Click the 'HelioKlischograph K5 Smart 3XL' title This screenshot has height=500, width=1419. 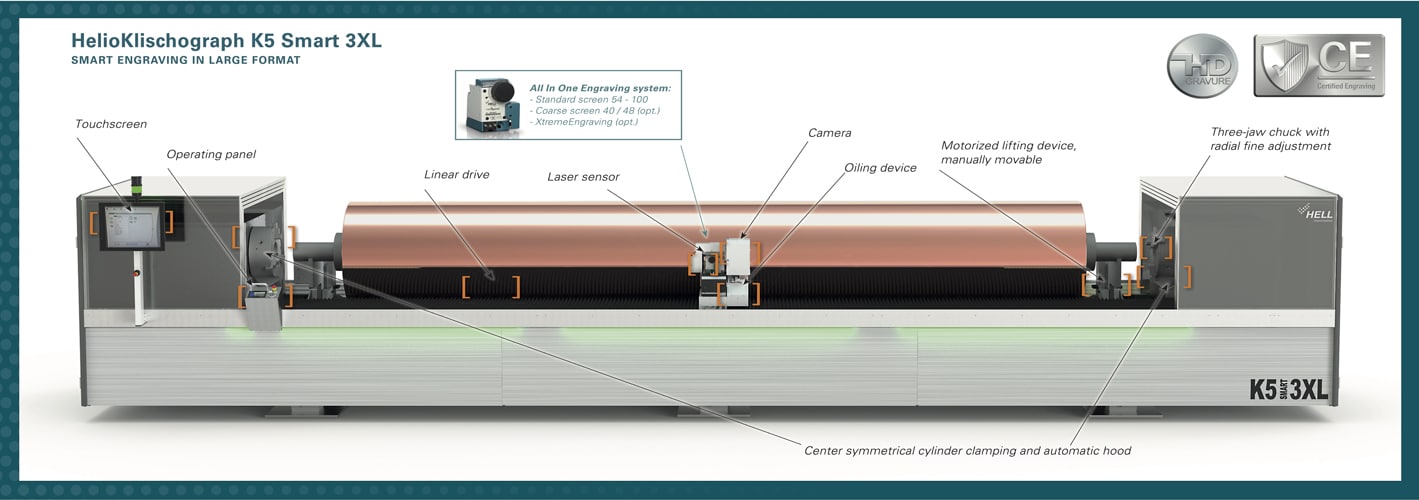[x=226, y=42]
